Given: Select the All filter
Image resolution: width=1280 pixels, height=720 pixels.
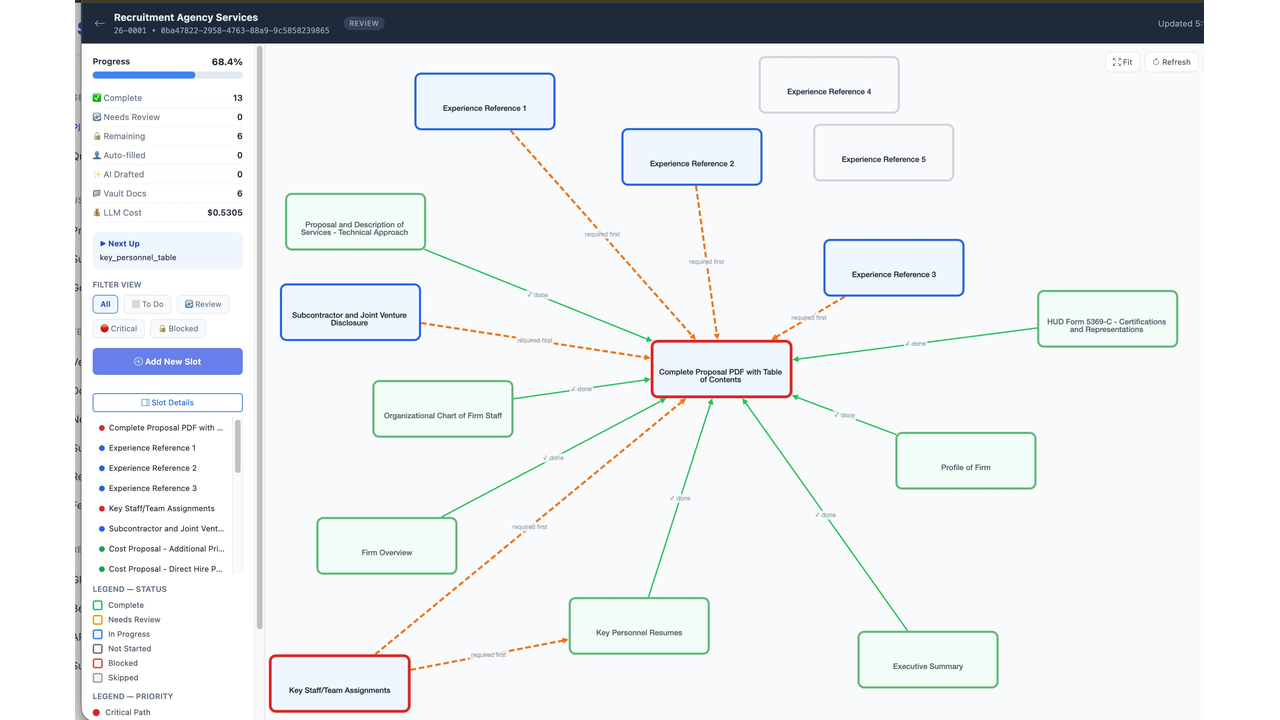Looking at the screenshot, I should tap(105, 304).
